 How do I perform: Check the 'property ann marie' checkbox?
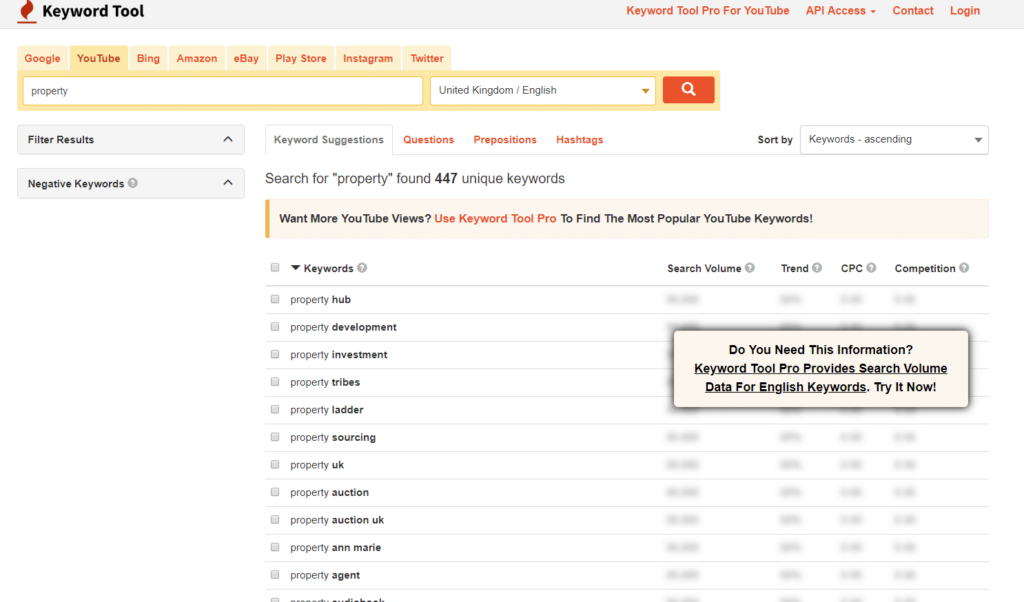click(x=275, y=547)
